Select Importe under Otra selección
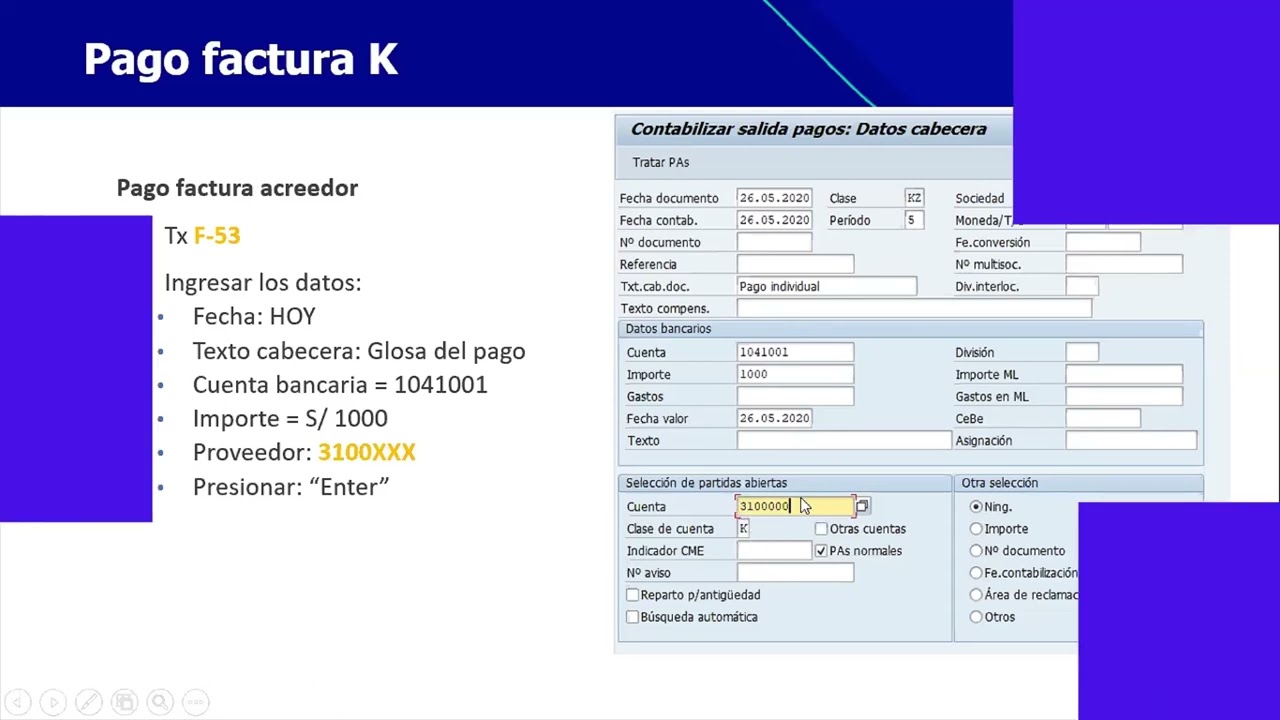1280x720 pixels. pyautogui.click(x=976, y=529)
